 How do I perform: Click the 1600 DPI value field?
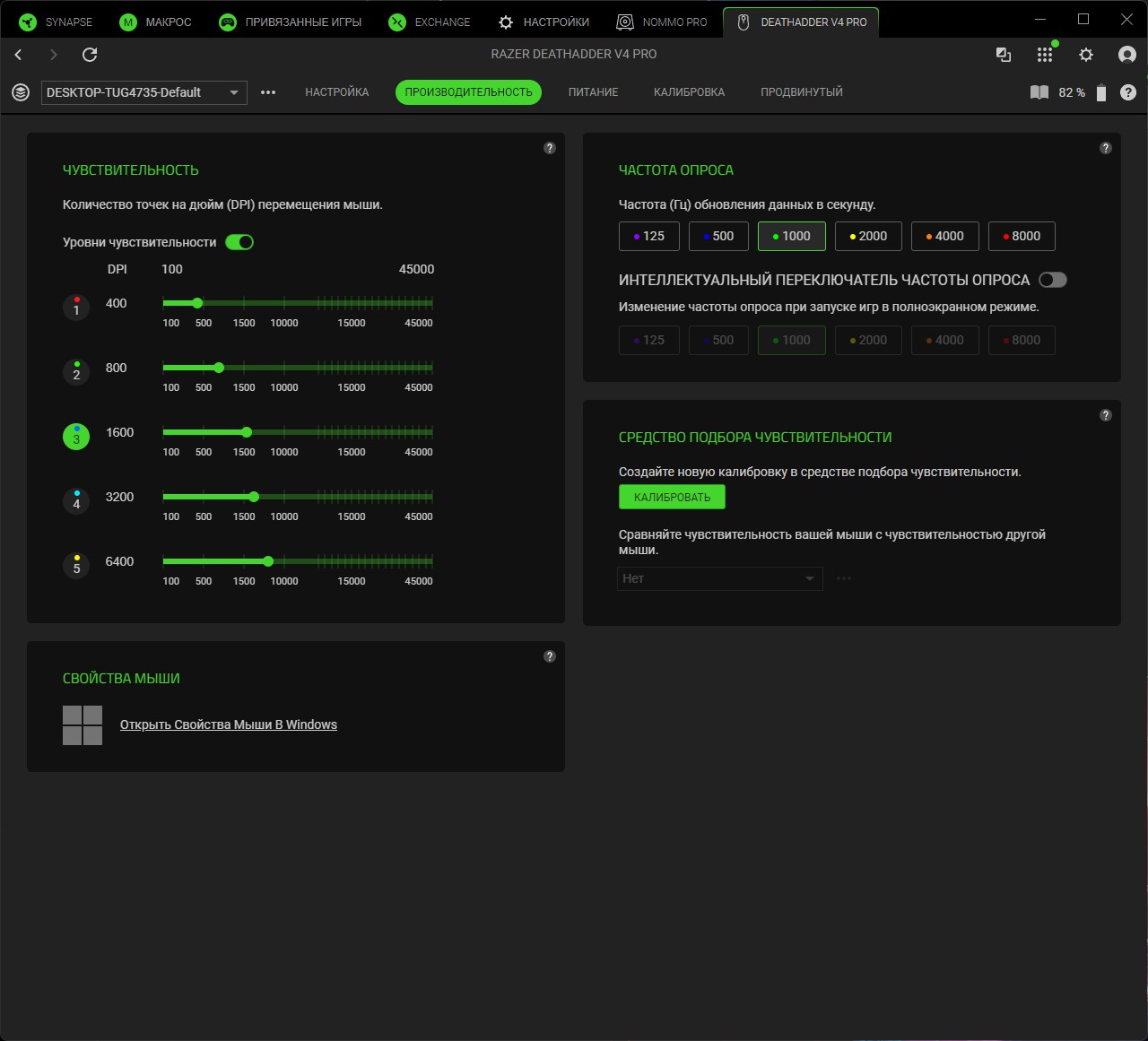tap(119, 432)
